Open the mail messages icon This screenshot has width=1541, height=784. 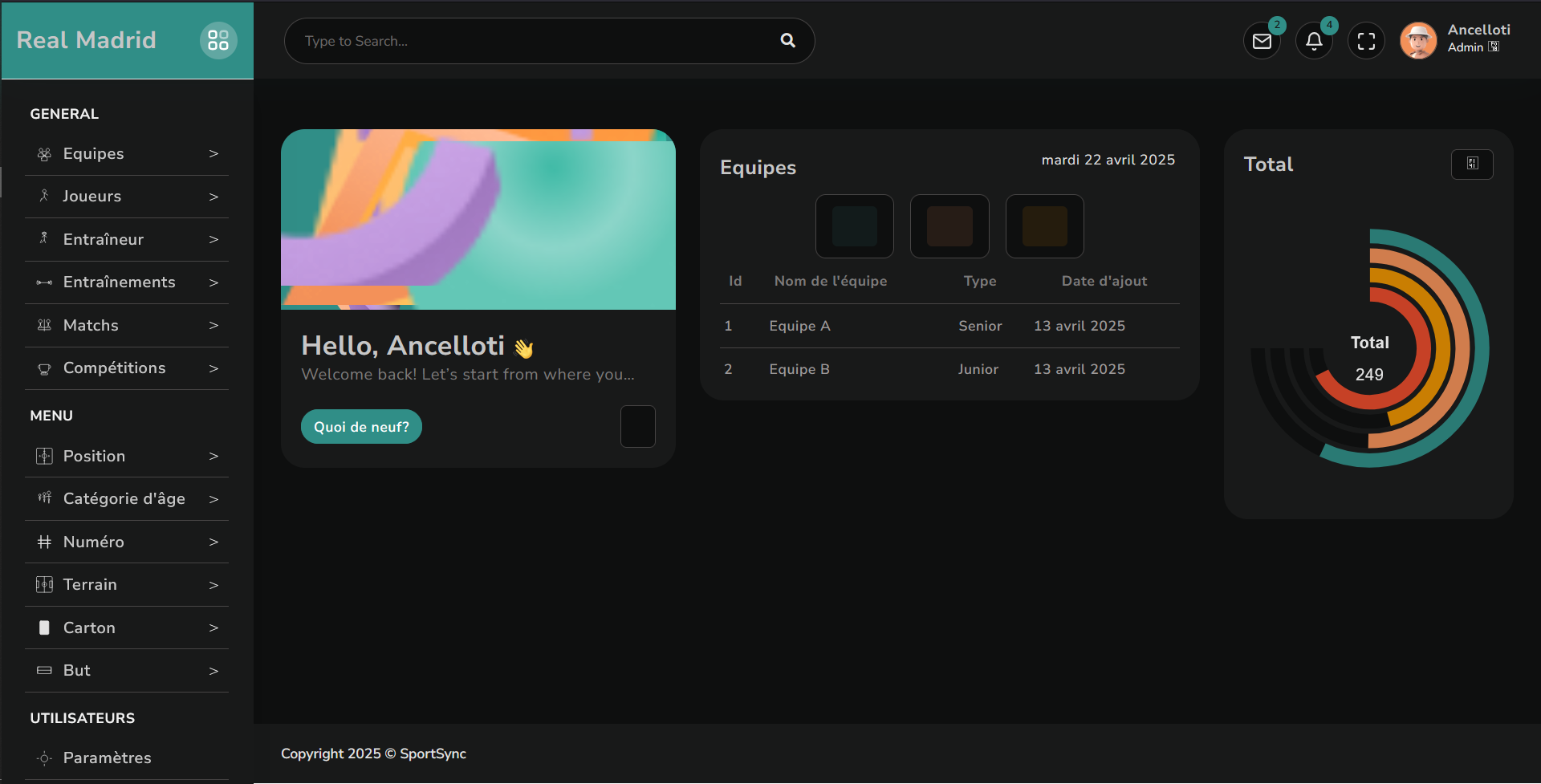coord(1262,41)
